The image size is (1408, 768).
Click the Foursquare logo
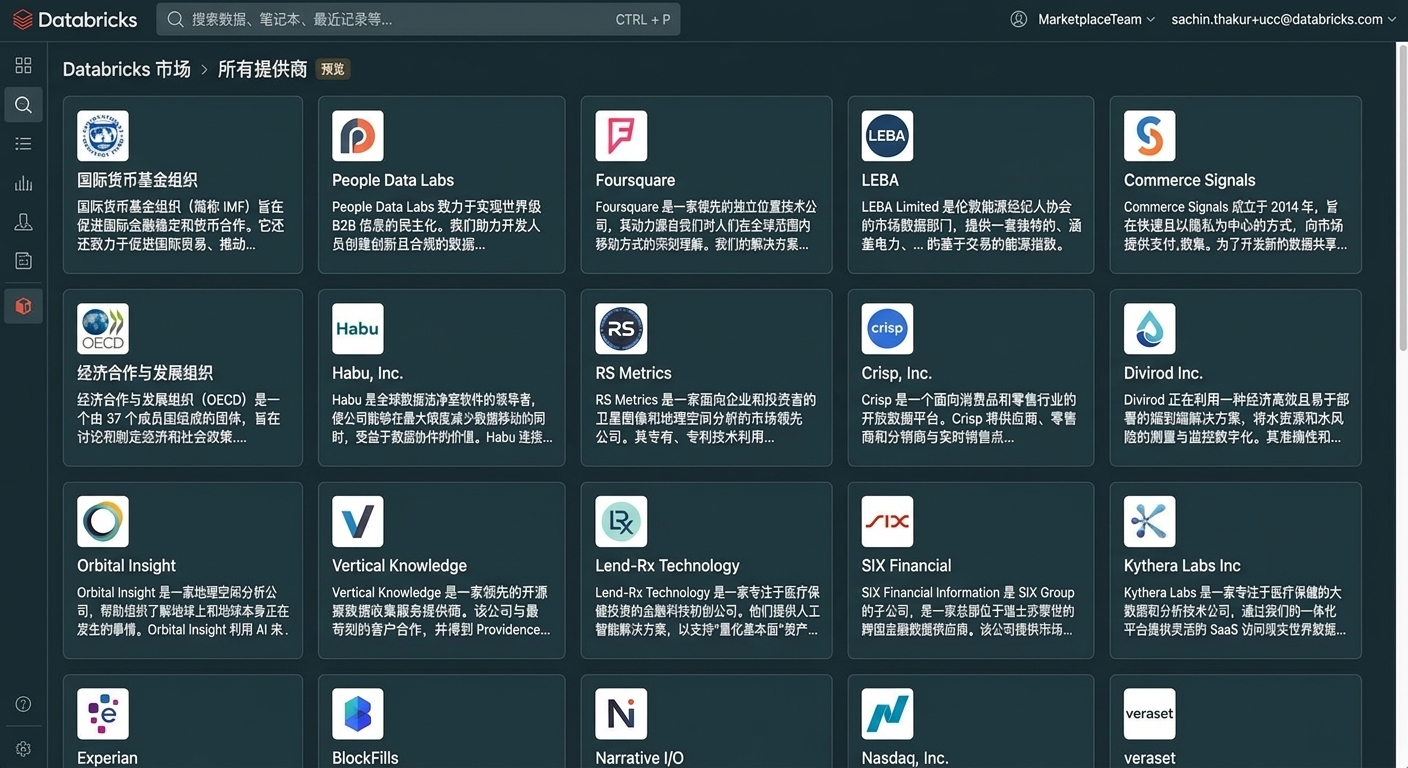[621, 136]
